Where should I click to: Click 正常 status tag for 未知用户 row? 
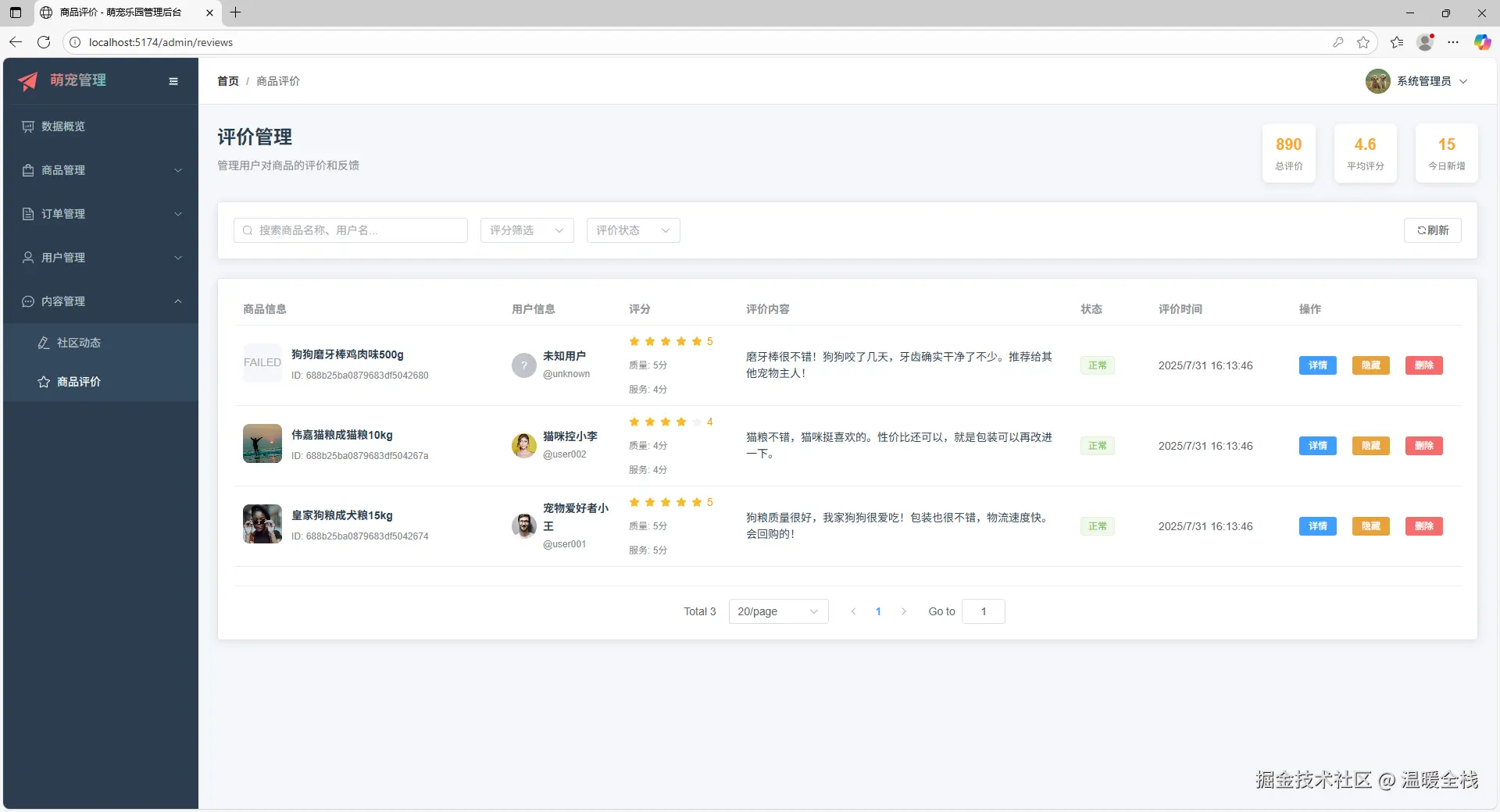pyautogui.click(x=1098, y=365)
